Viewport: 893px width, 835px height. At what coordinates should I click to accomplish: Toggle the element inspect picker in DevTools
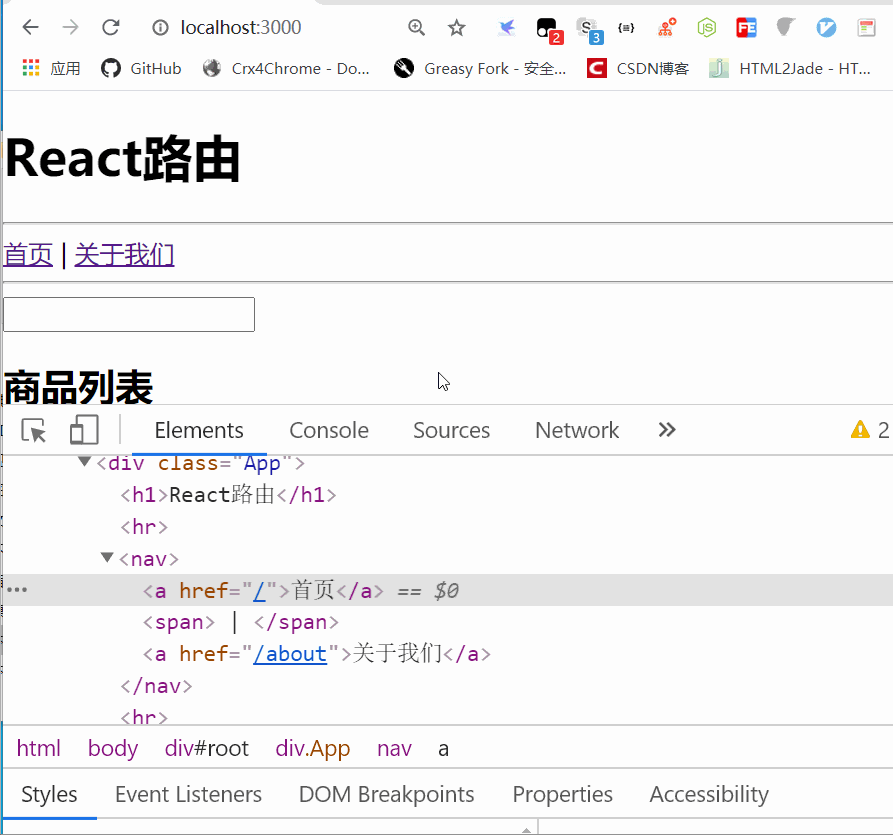click(x=33, y=429)
